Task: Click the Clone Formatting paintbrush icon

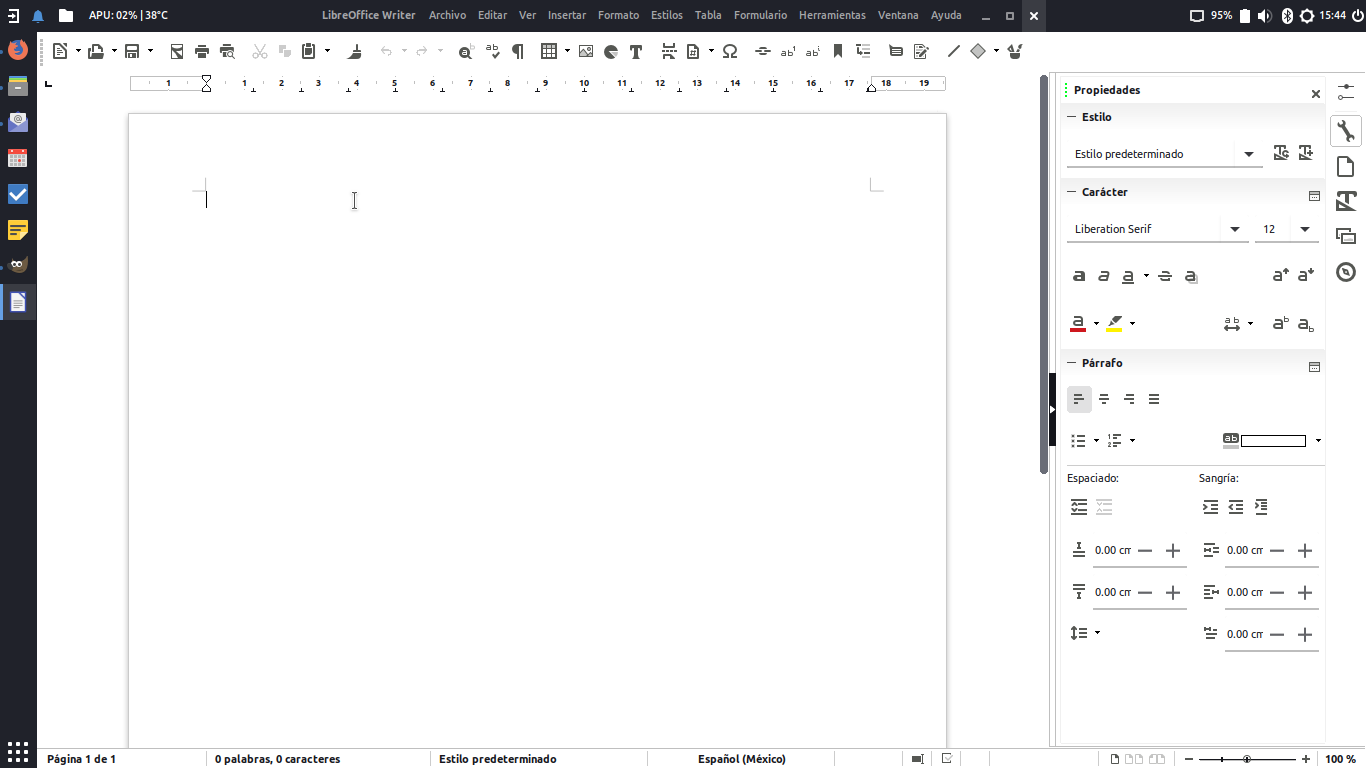Action: pyautogui.click(x=355, y=51)
